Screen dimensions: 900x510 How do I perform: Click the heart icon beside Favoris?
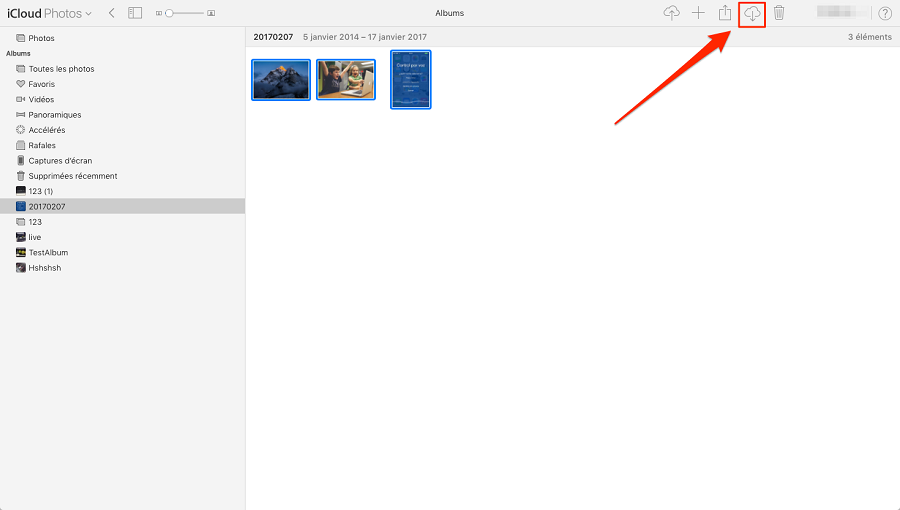21,84
